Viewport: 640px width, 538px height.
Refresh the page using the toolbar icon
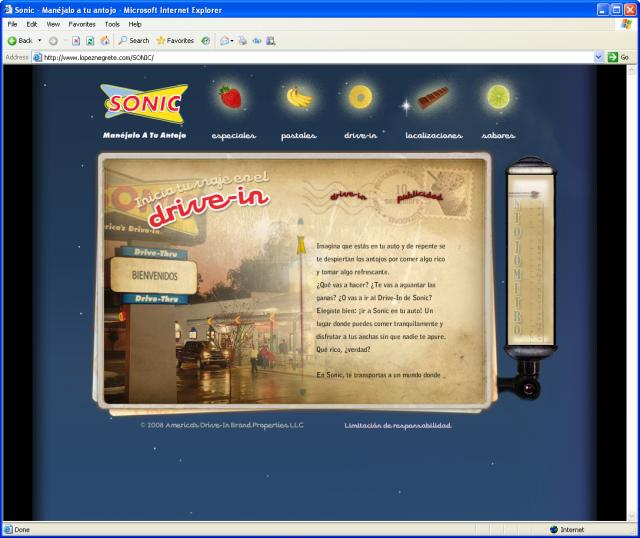(90, 41)
